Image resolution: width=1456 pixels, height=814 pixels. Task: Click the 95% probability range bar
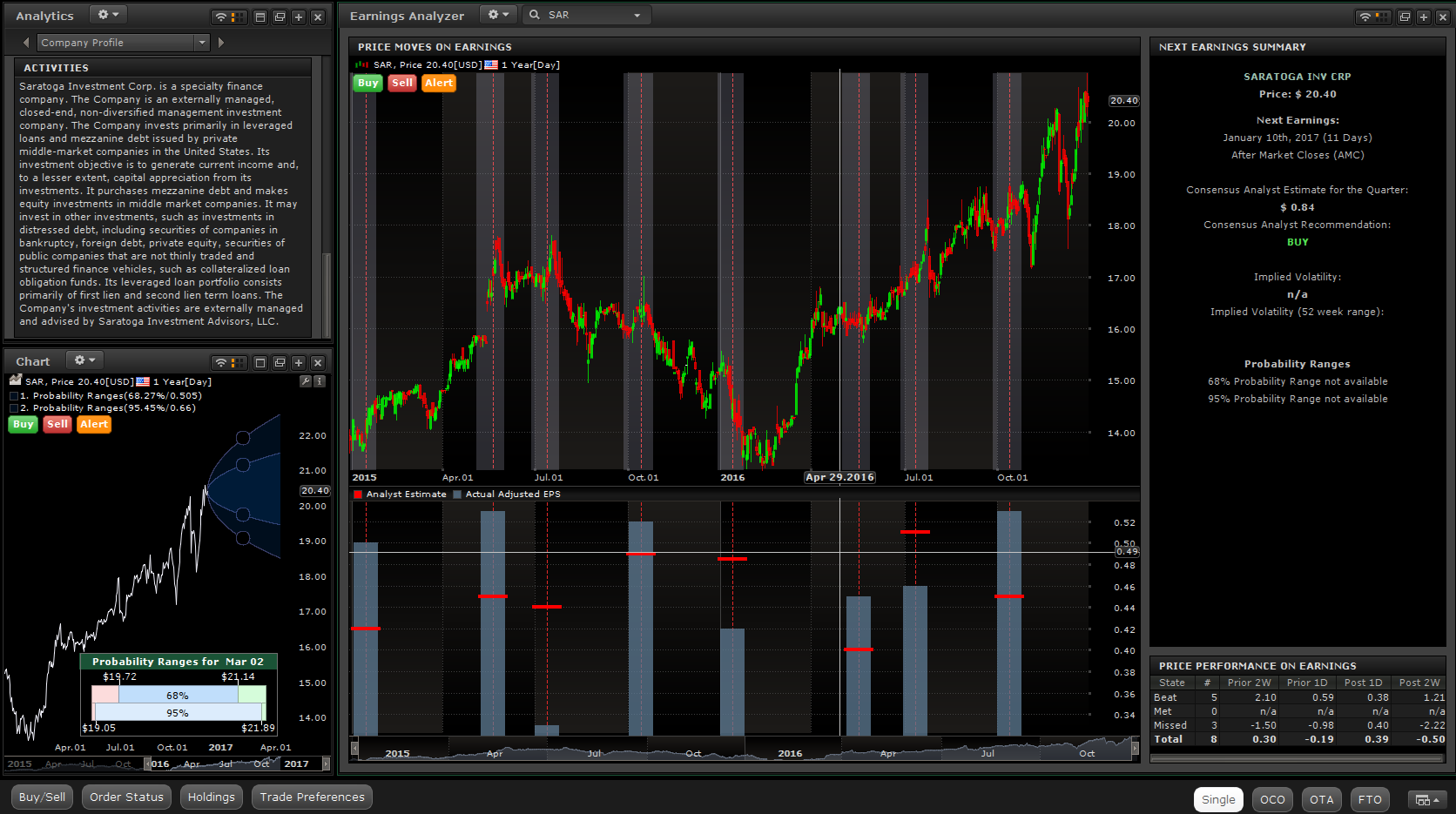[178, 713]
